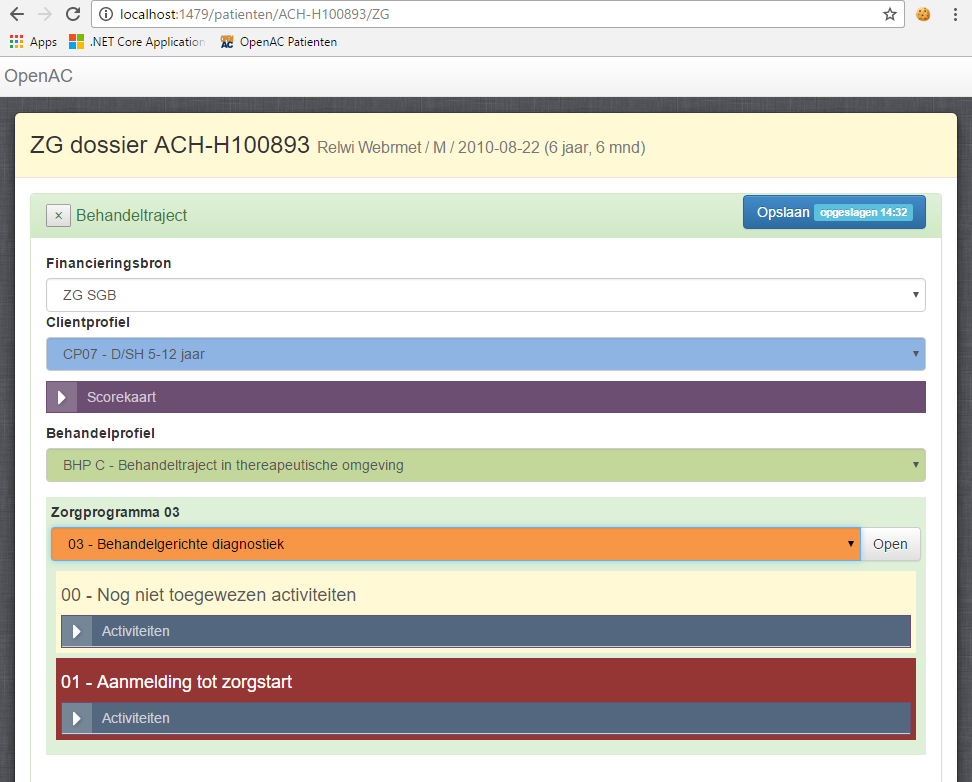Open the Financieringsbron dropdown

pos(485,295)
